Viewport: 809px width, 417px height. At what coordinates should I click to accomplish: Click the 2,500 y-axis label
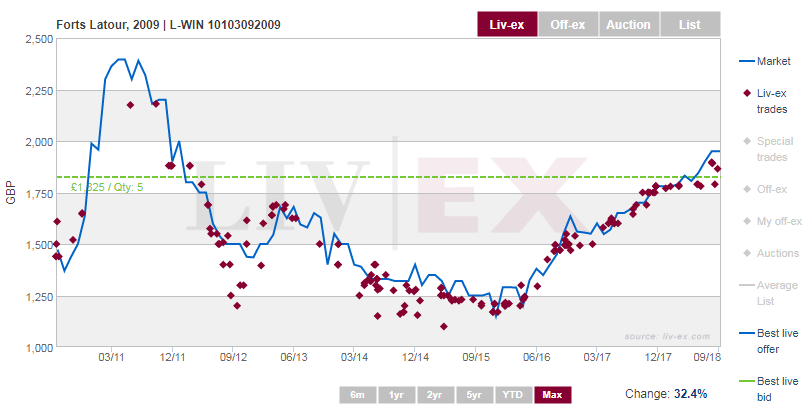pos(39,39)
